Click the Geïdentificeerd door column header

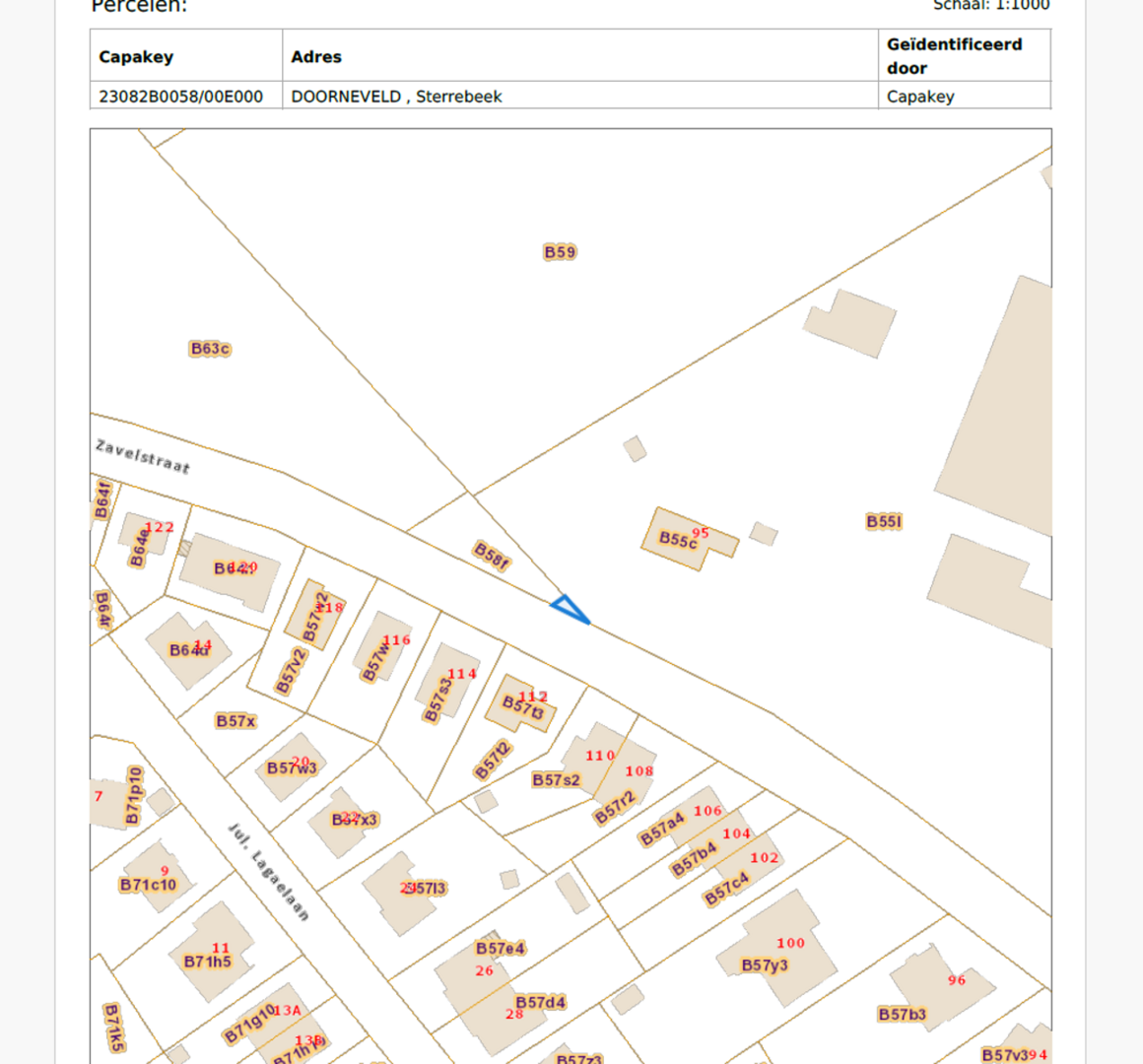[x=954, y=56]
